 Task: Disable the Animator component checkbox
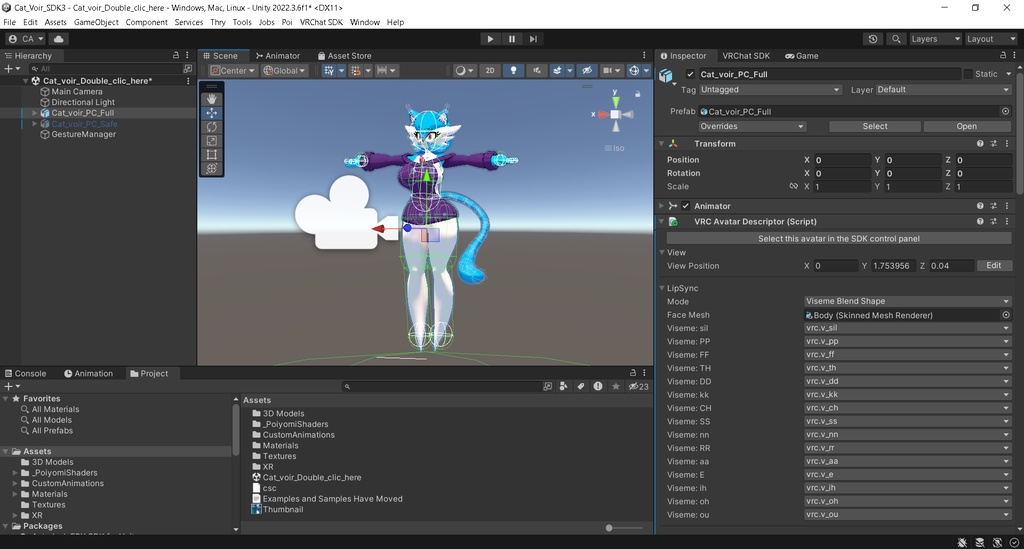point(686,206)
